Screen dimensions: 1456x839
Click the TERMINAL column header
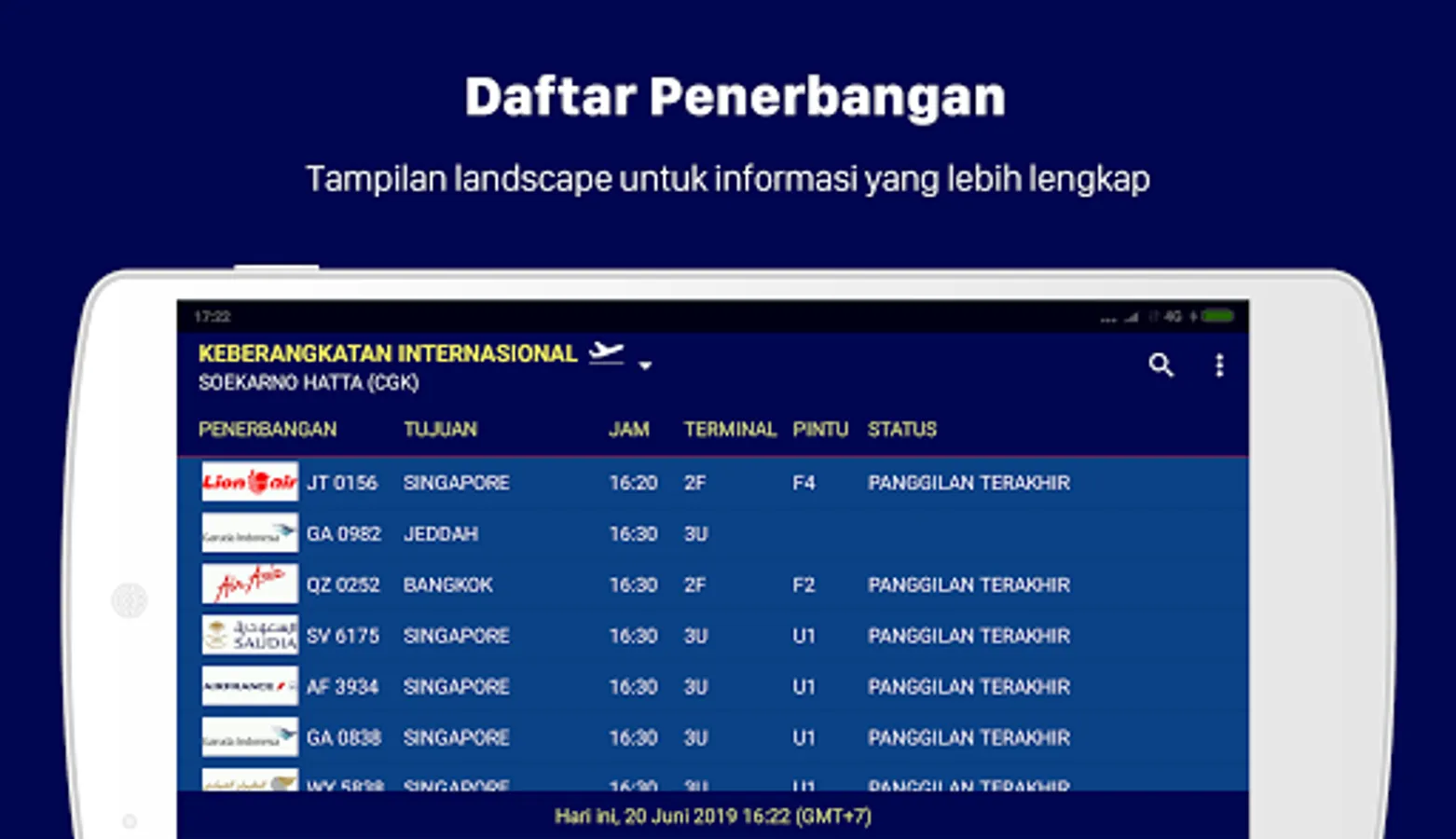[x=730, y=430]
